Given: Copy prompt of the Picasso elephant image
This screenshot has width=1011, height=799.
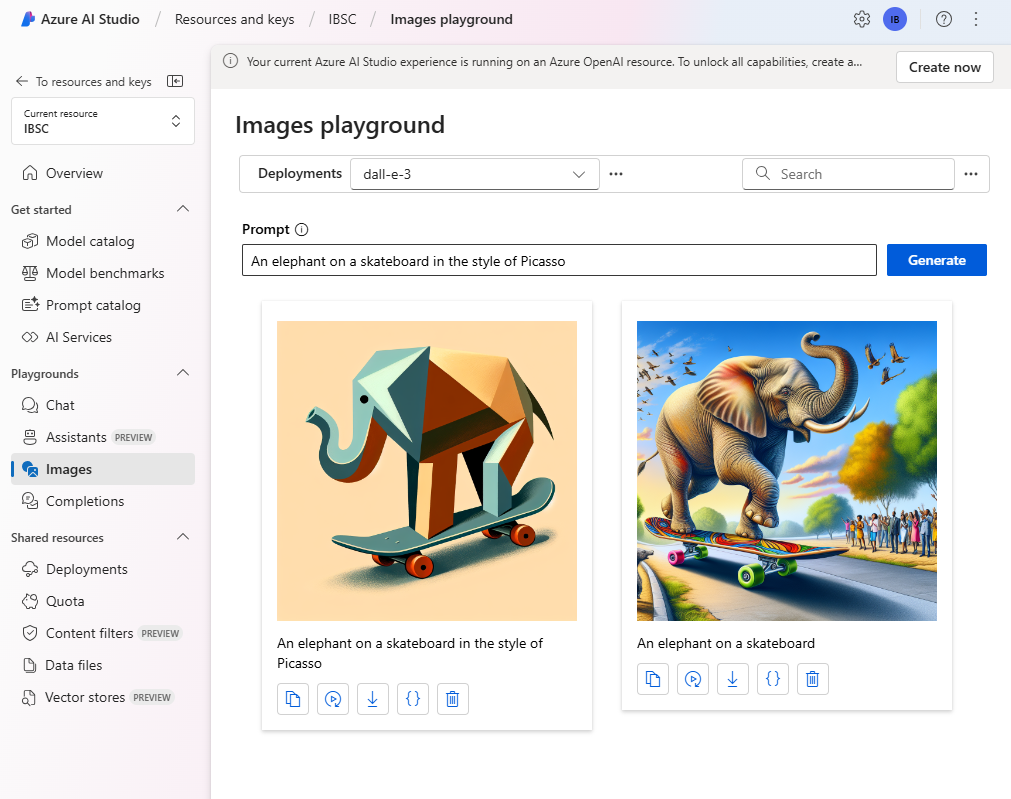Looking at the screenshot, I should tap(293, 699).
